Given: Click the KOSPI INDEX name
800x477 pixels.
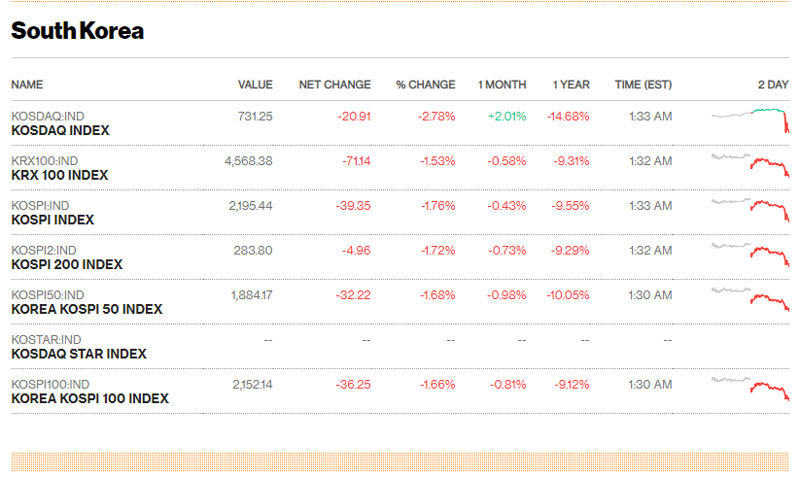Looking at the screenshot, I should (x=52, y=220).
